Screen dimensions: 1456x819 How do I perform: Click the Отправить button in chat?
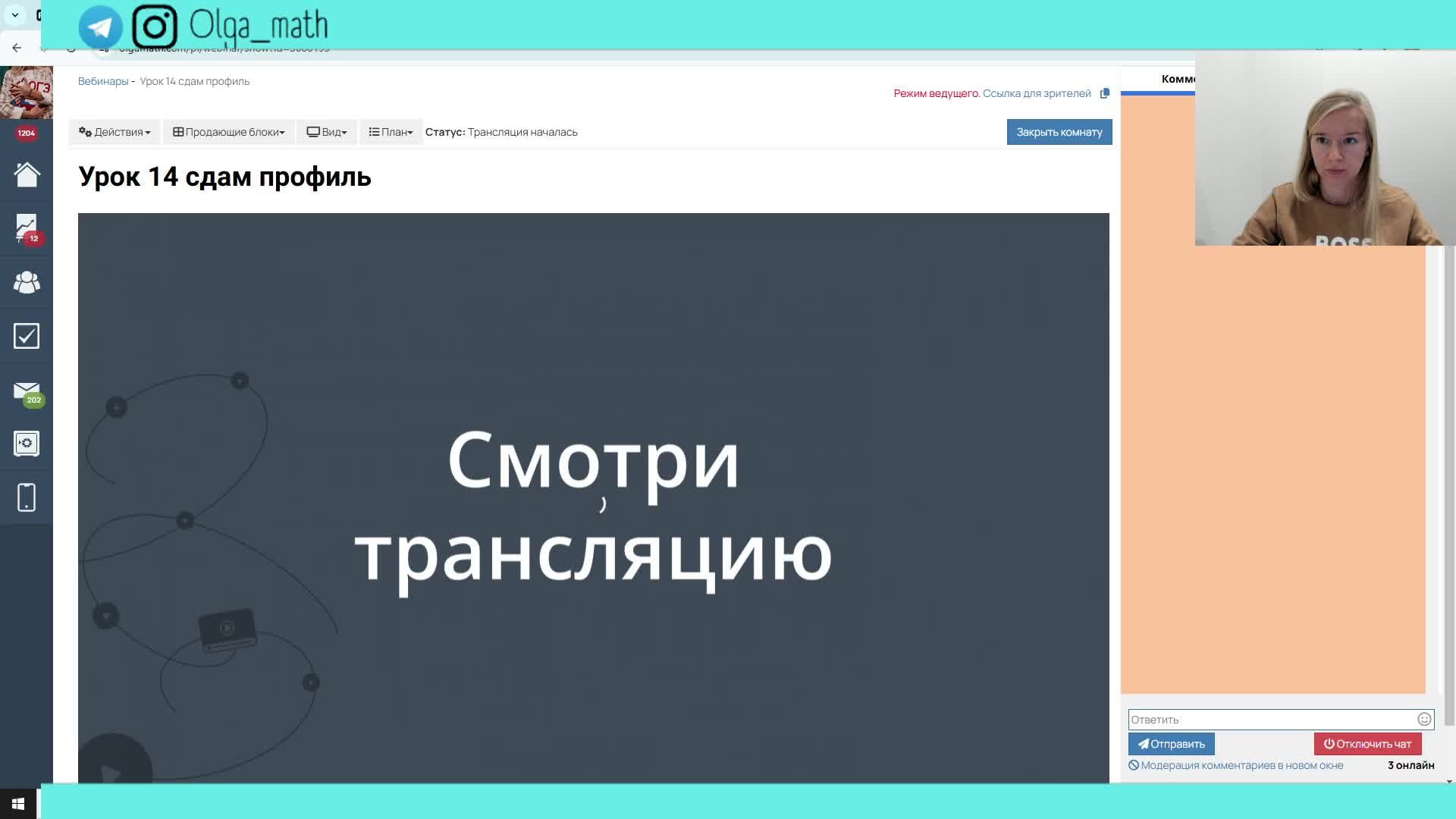point(1171,744)
